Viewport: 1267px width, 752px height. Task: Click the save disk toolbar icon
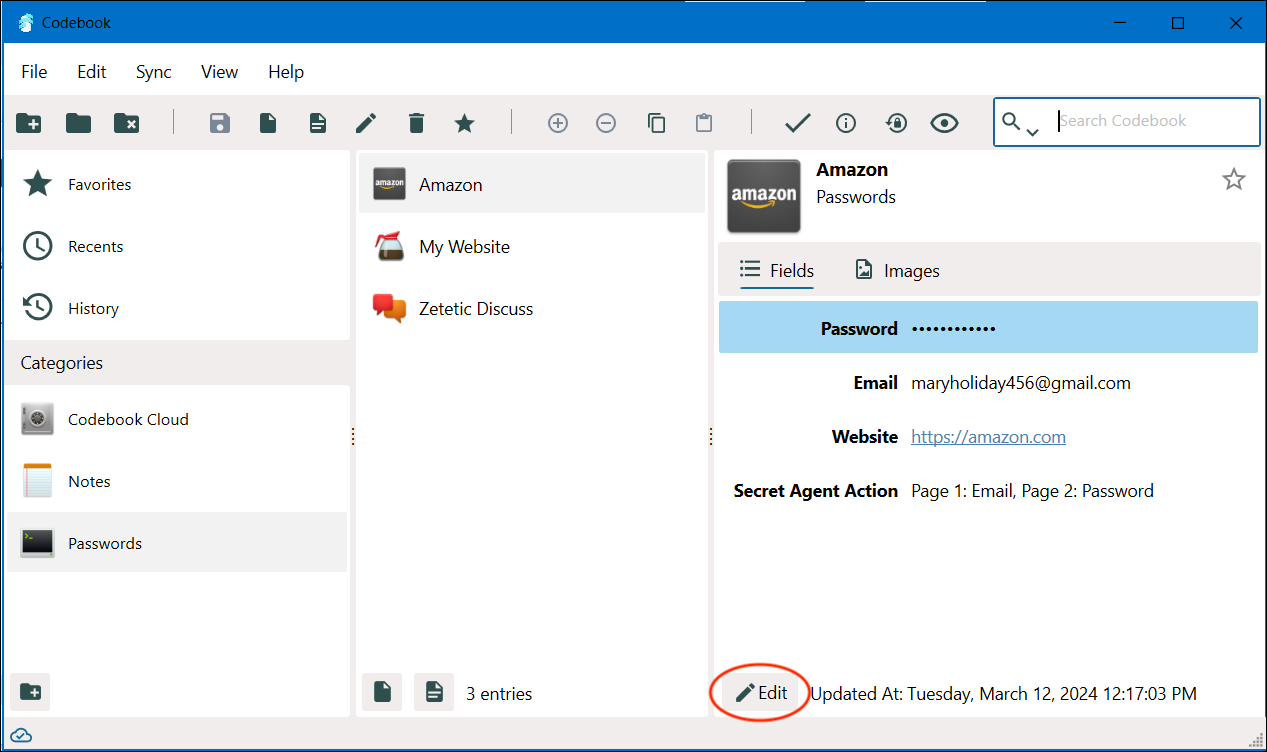[220, 123]
